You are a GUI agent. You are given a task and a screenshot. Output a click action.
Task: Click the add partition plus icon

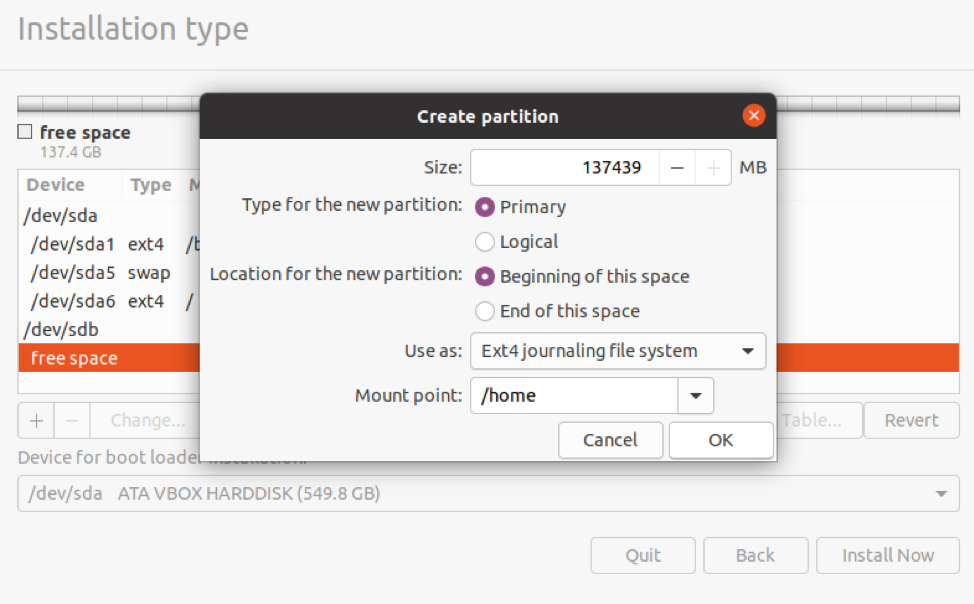coord(36,421)
